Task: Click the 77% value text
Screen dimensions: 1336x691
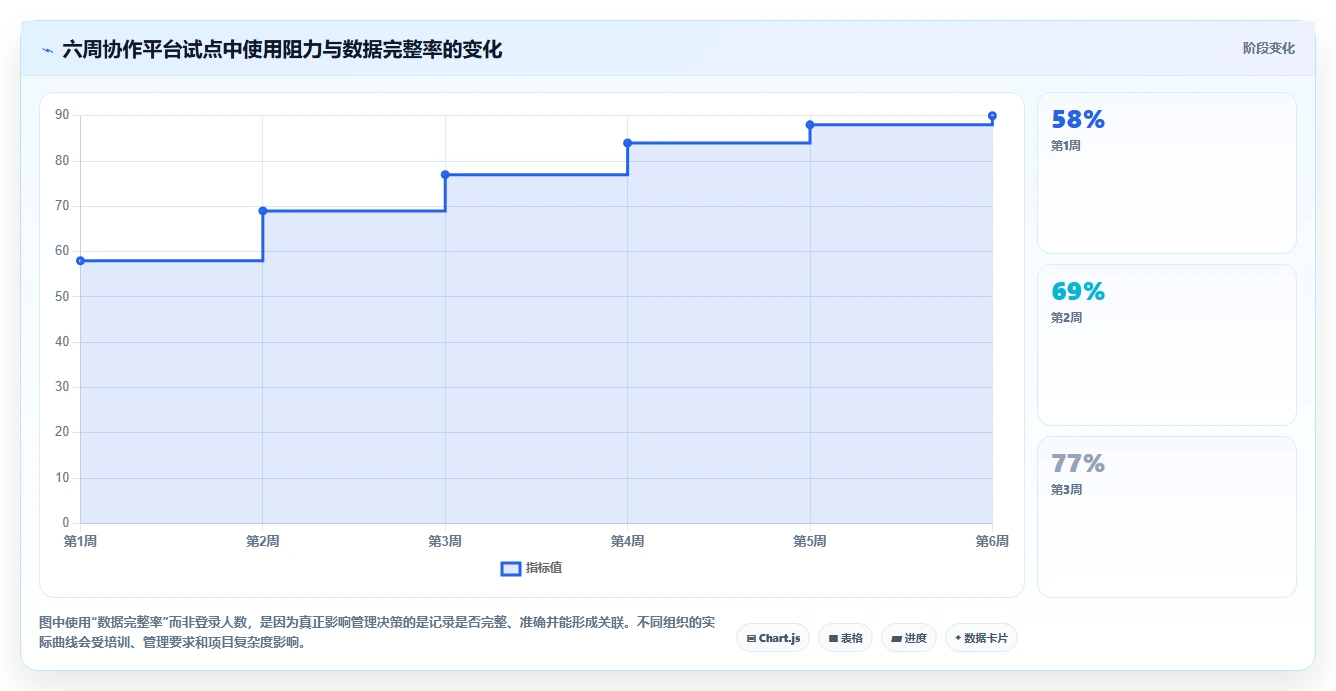Action: pos(1078,464)
